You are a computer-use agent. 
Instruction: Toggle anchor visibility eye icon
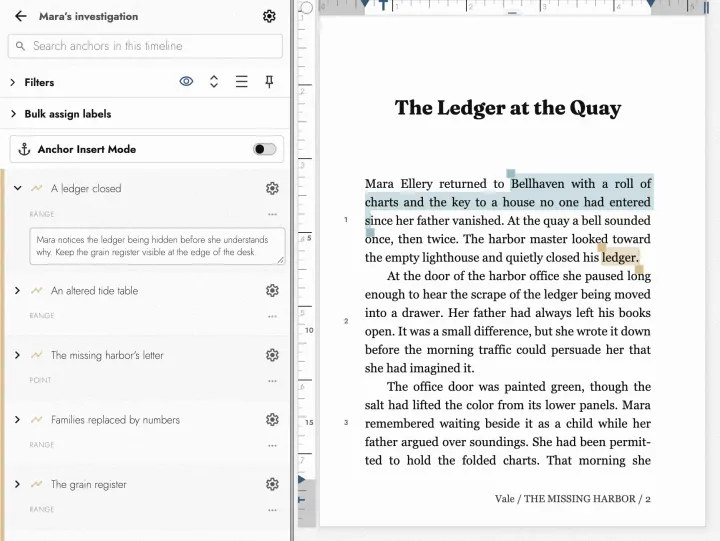point(186,82)
